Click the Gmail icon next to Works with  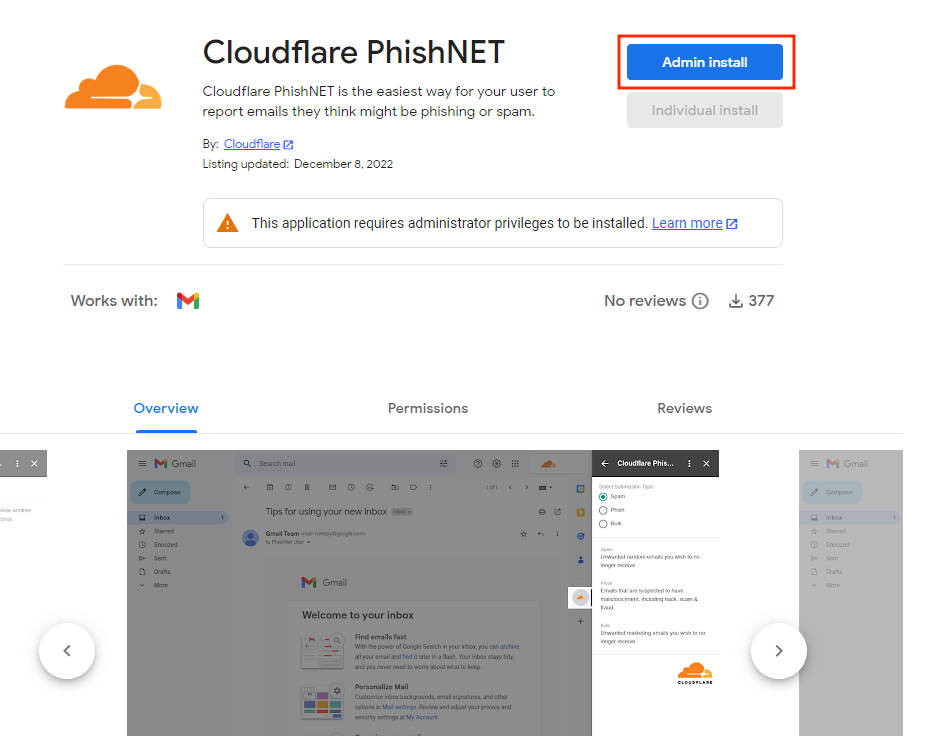[x=188, y=300]
